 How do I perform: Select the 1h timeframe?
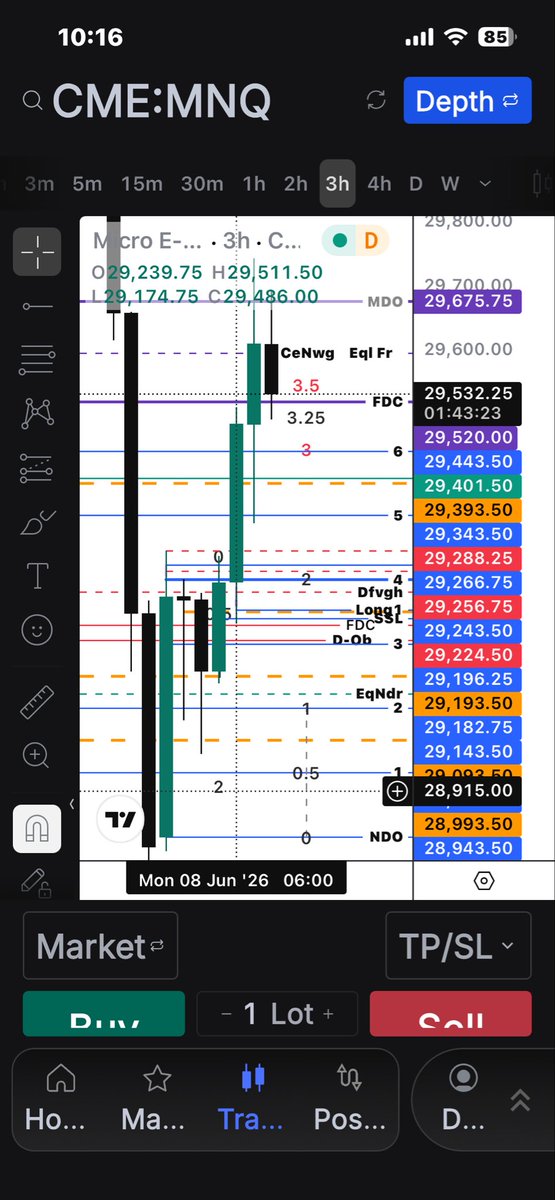click(x=254, y=183)
